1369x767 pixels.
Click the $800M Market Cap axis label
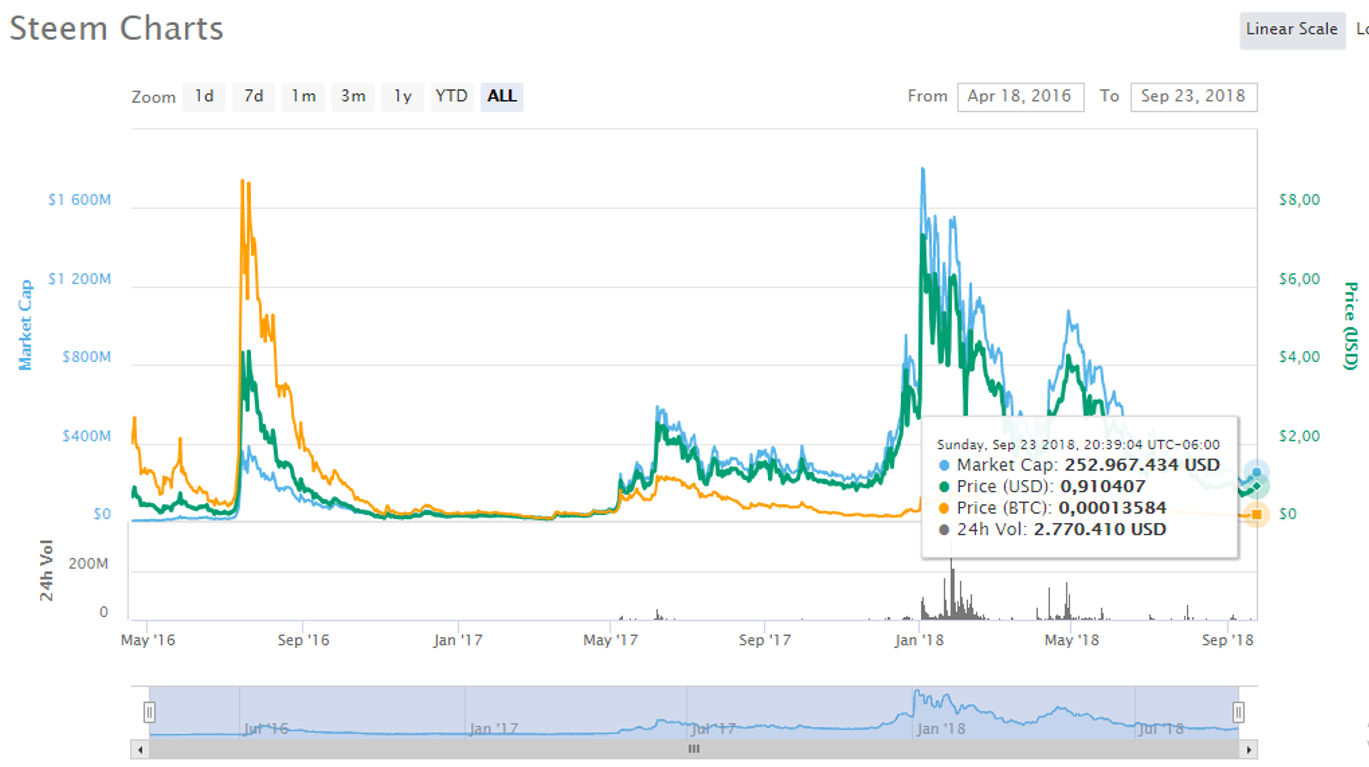pyautogui.click(x=87, y=358)
